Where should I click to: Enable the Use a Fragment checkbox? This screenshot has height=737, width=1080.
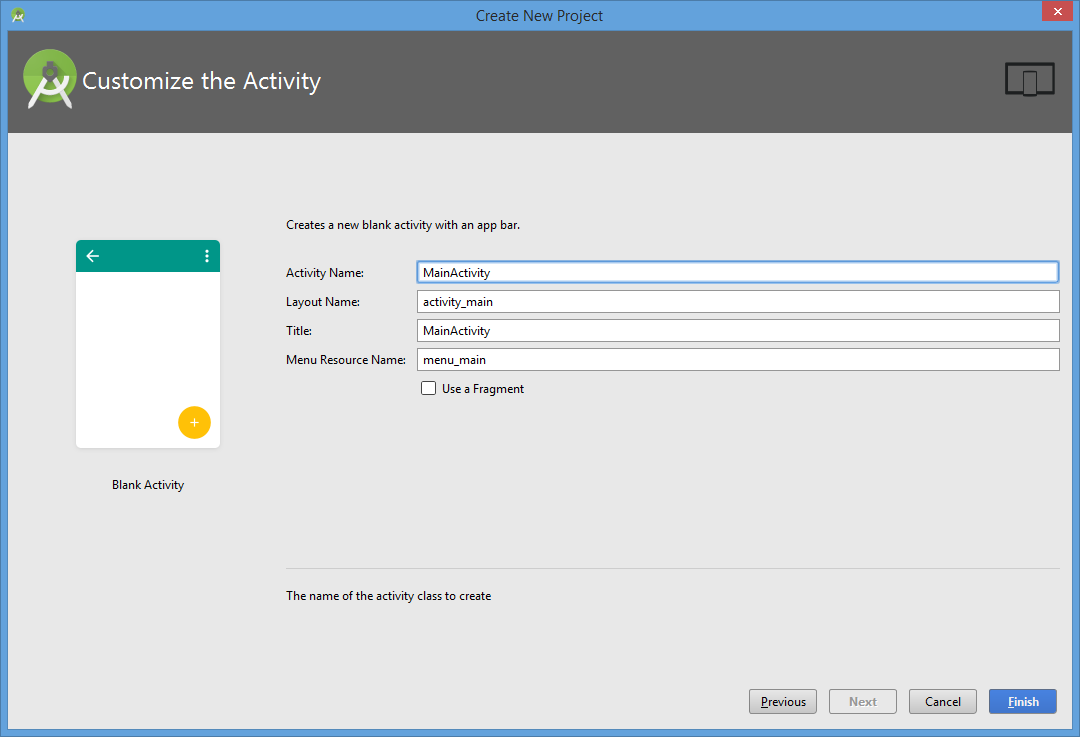[428, 388]
